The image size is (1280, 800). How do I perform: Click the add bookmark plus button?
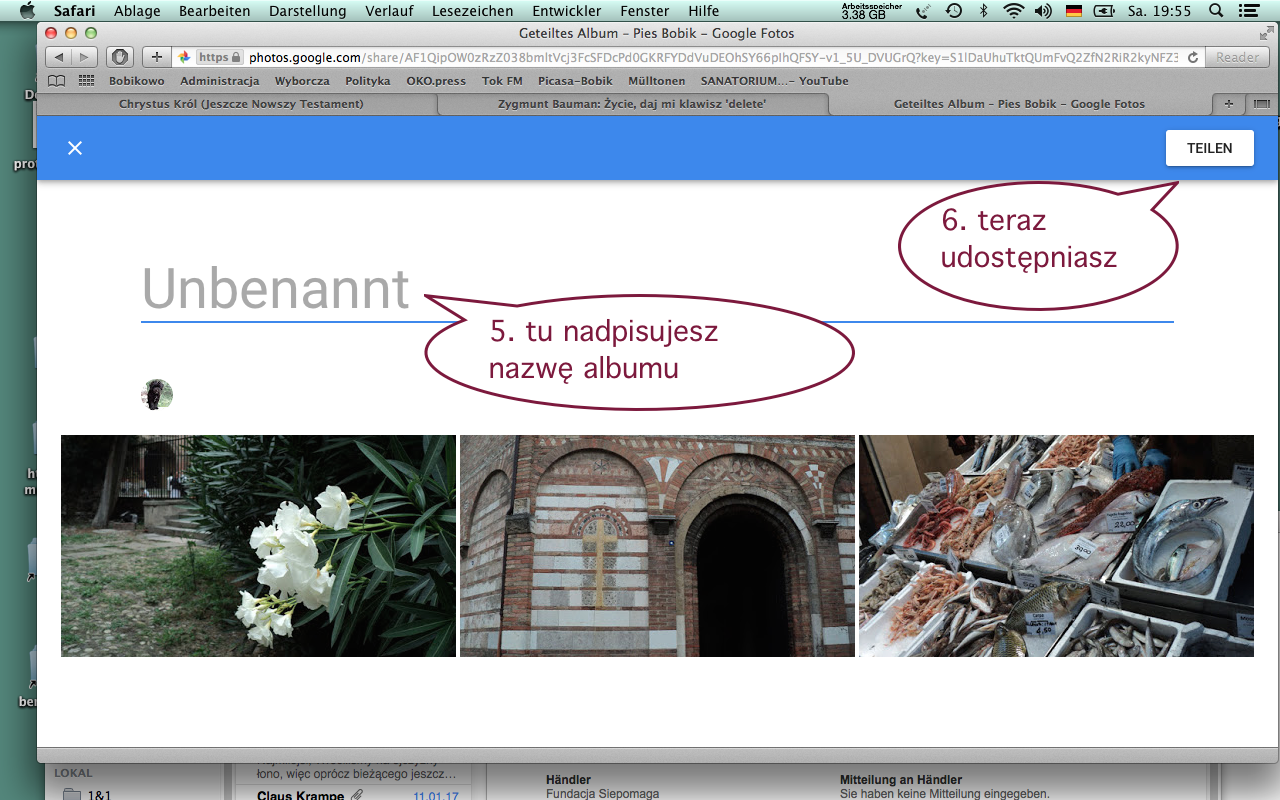156,57
